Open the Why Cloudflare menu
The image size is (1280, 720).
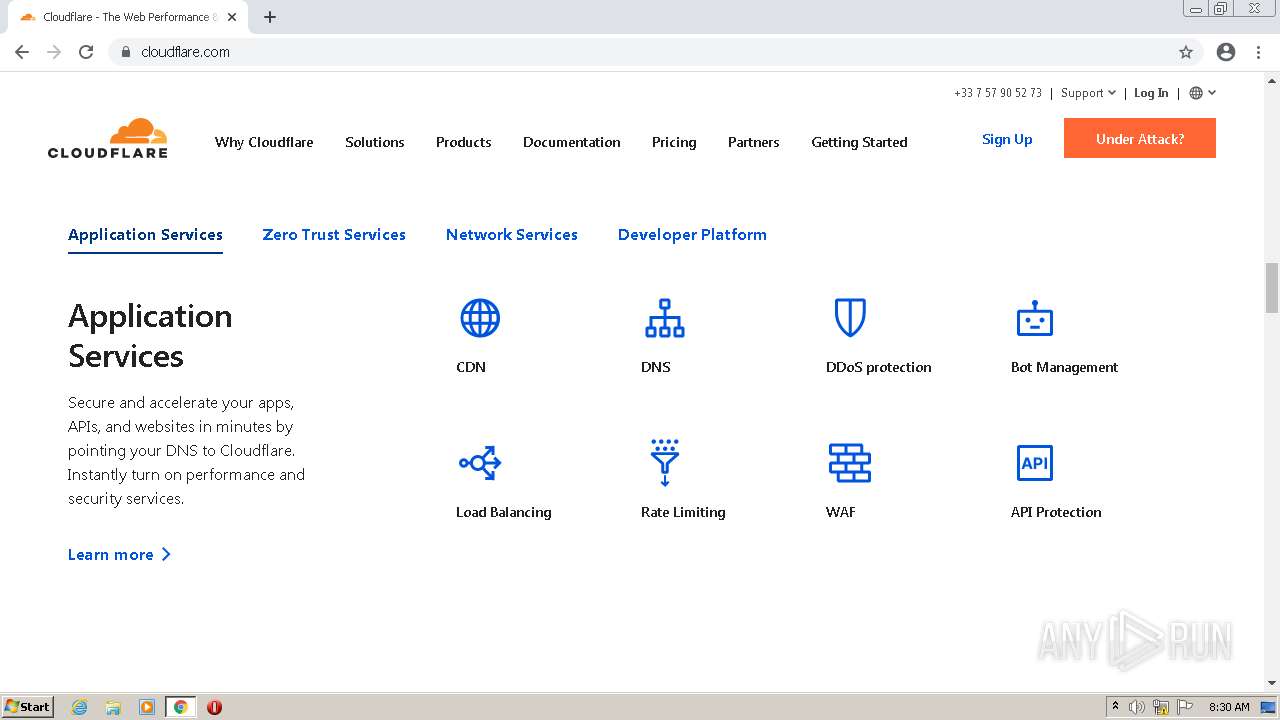point(264,142)
